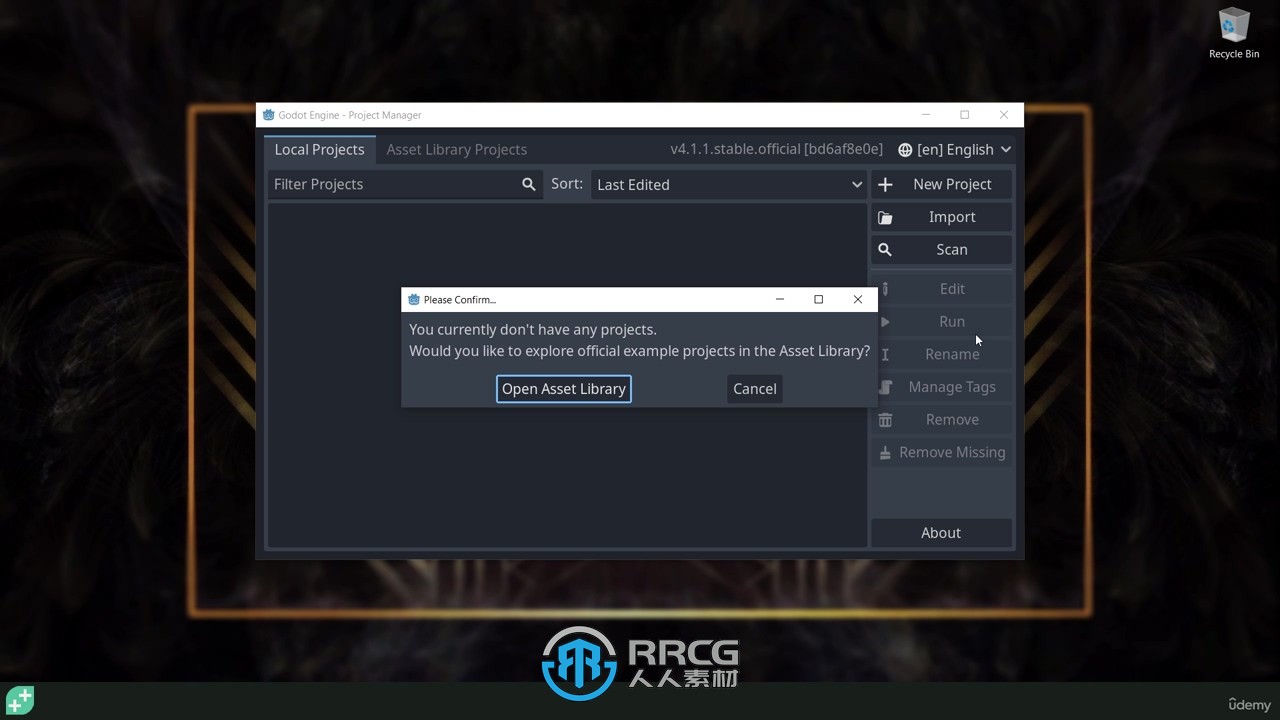Click the disabled Edit button
The image size is (1280, 720).
click(x=941, y=289)
